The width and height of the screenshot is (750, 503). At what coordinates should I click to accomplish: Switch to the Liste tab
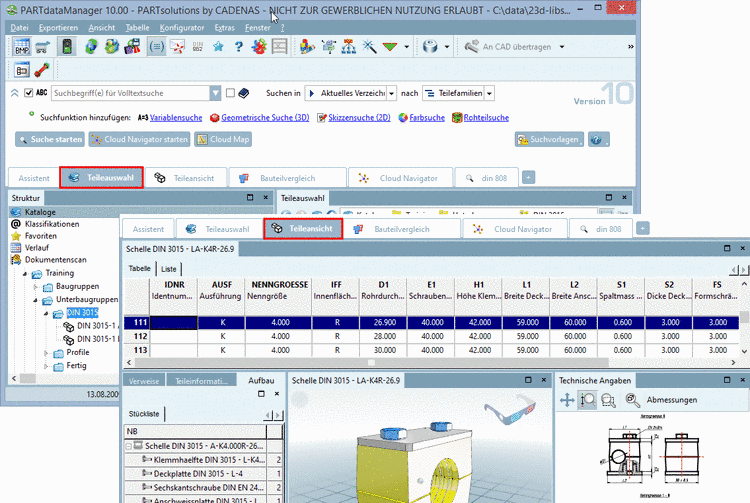point(168,269)
